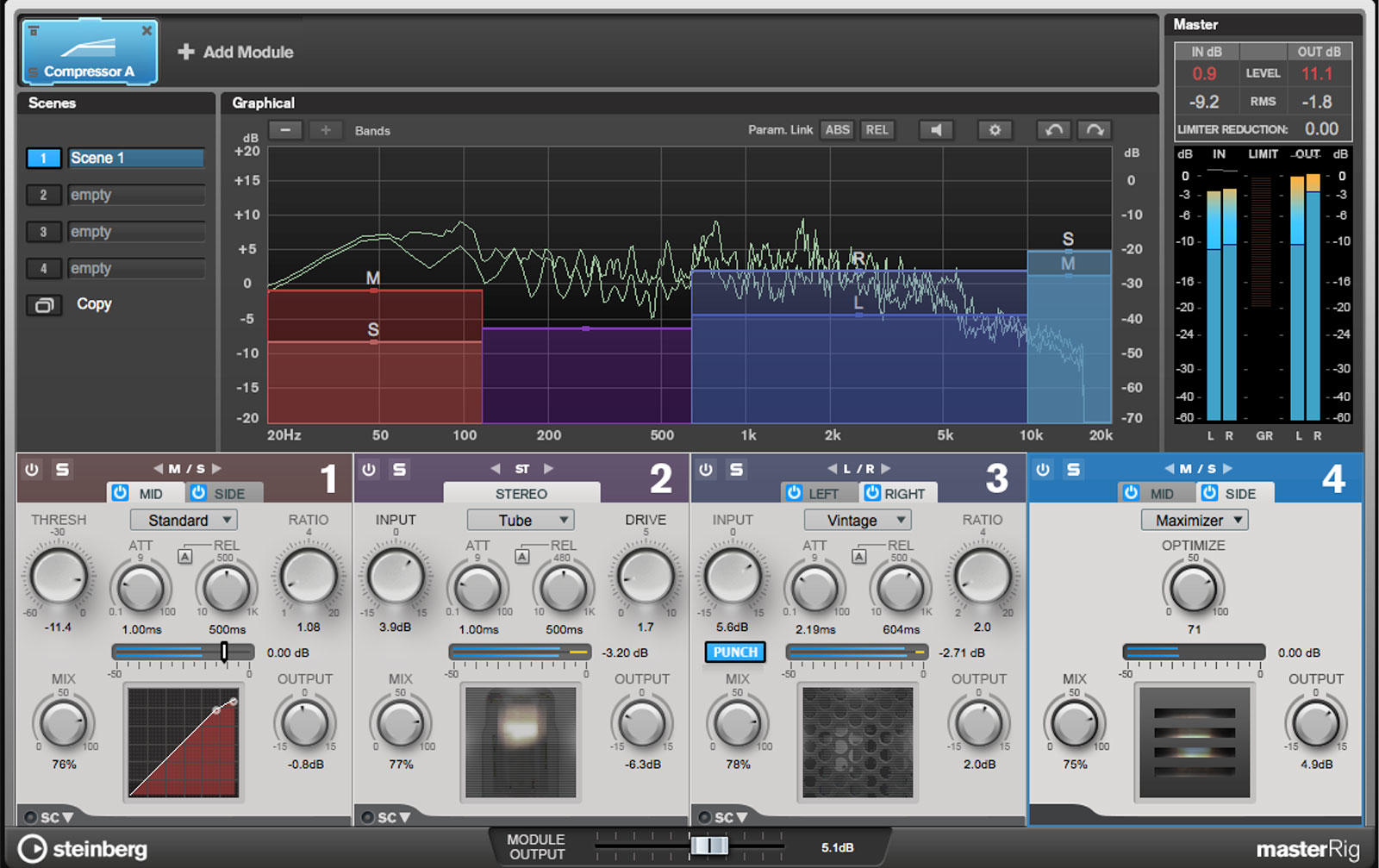
Task: Add a band with the plus button
Action: click(x=326, y=130)
